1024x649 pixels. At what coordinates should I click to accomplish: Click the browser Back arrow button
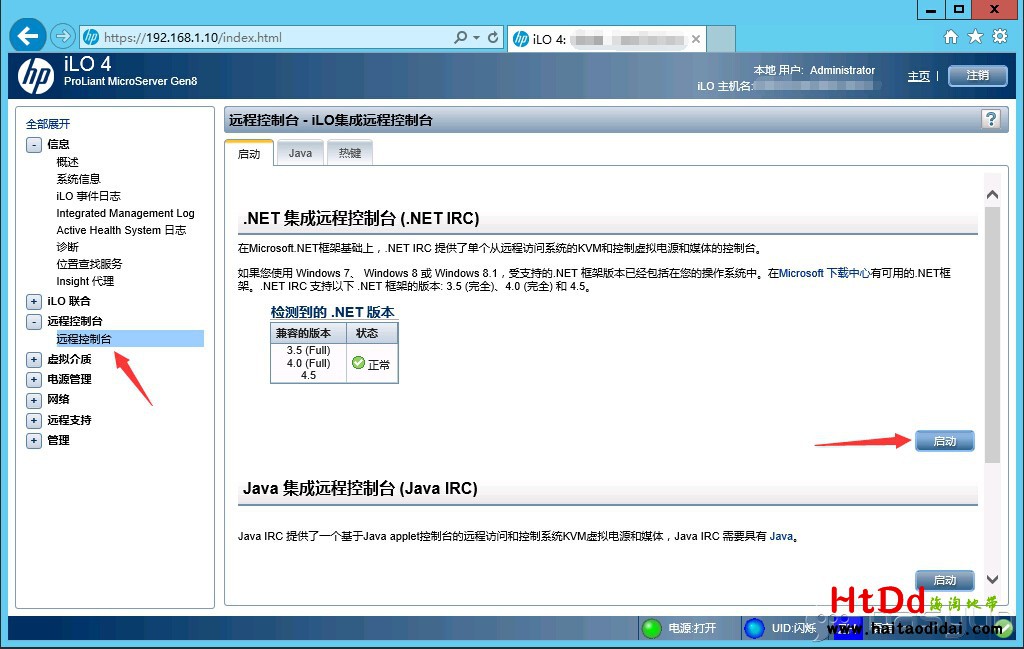27,35
